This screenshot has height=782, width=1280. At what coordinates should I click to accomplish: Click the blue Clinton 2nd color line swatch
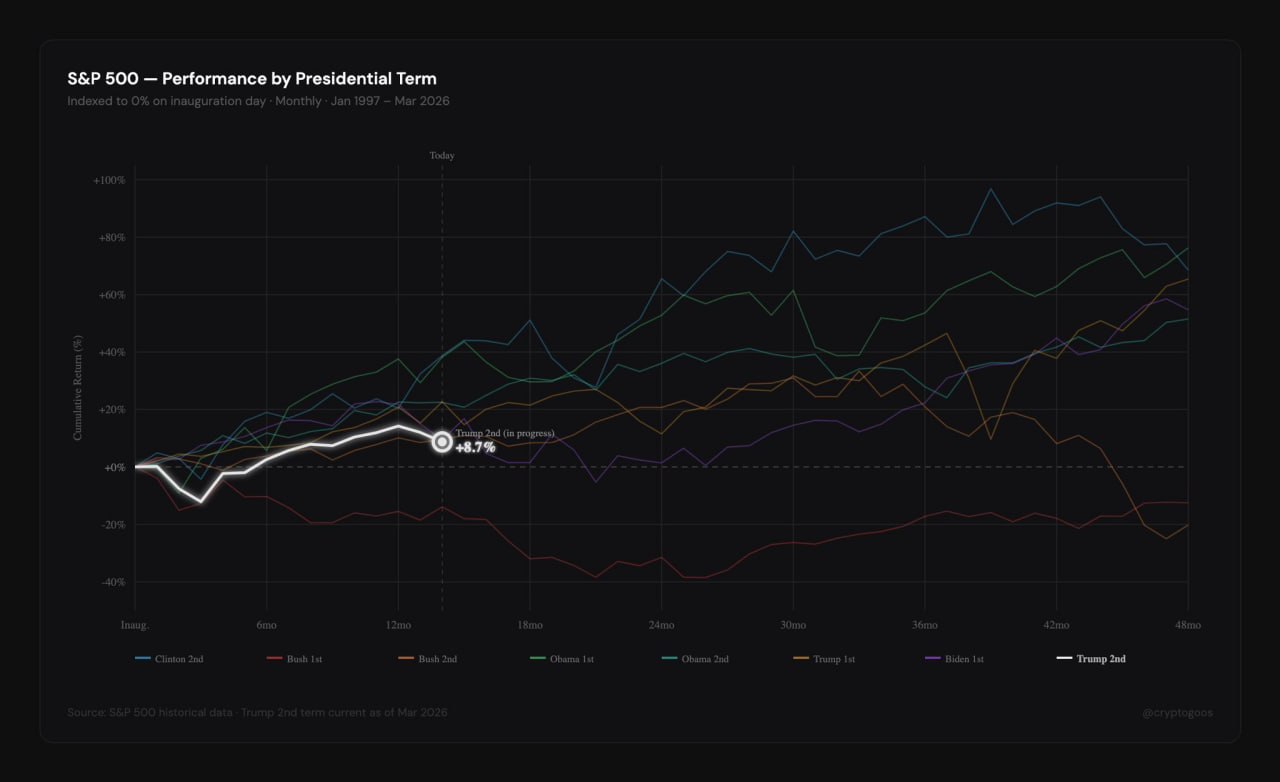pos(143,659)
